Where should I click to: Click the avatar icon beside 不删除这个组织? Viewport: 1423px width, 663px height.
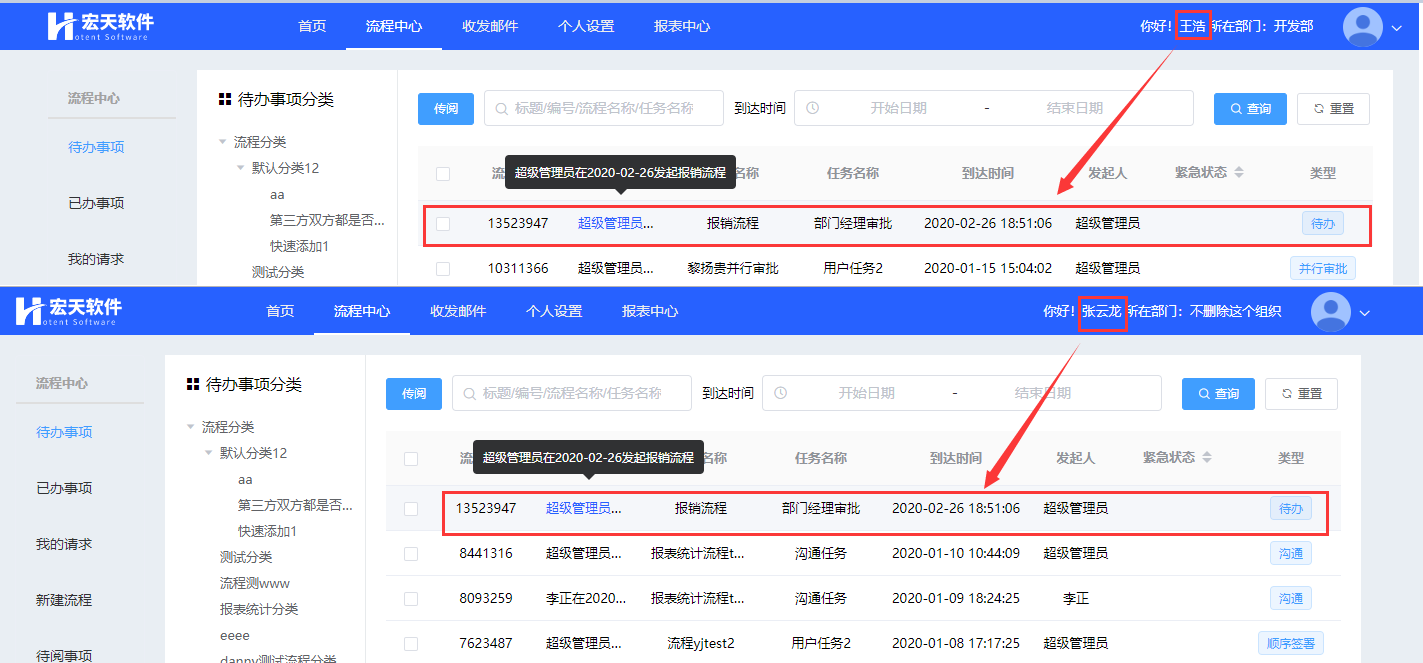pyautogui.click(x=1330, y=312)
